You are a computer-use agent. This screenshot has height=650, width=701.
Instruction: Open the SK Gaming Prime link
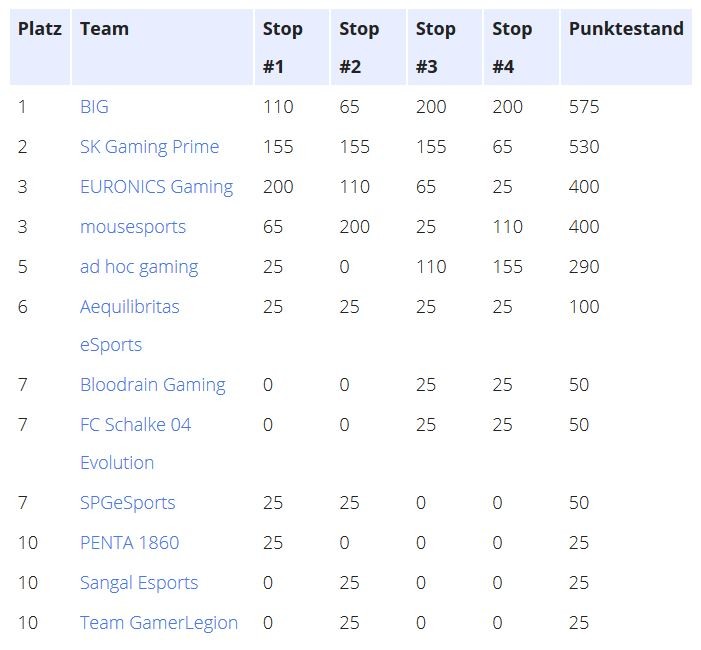149,147
